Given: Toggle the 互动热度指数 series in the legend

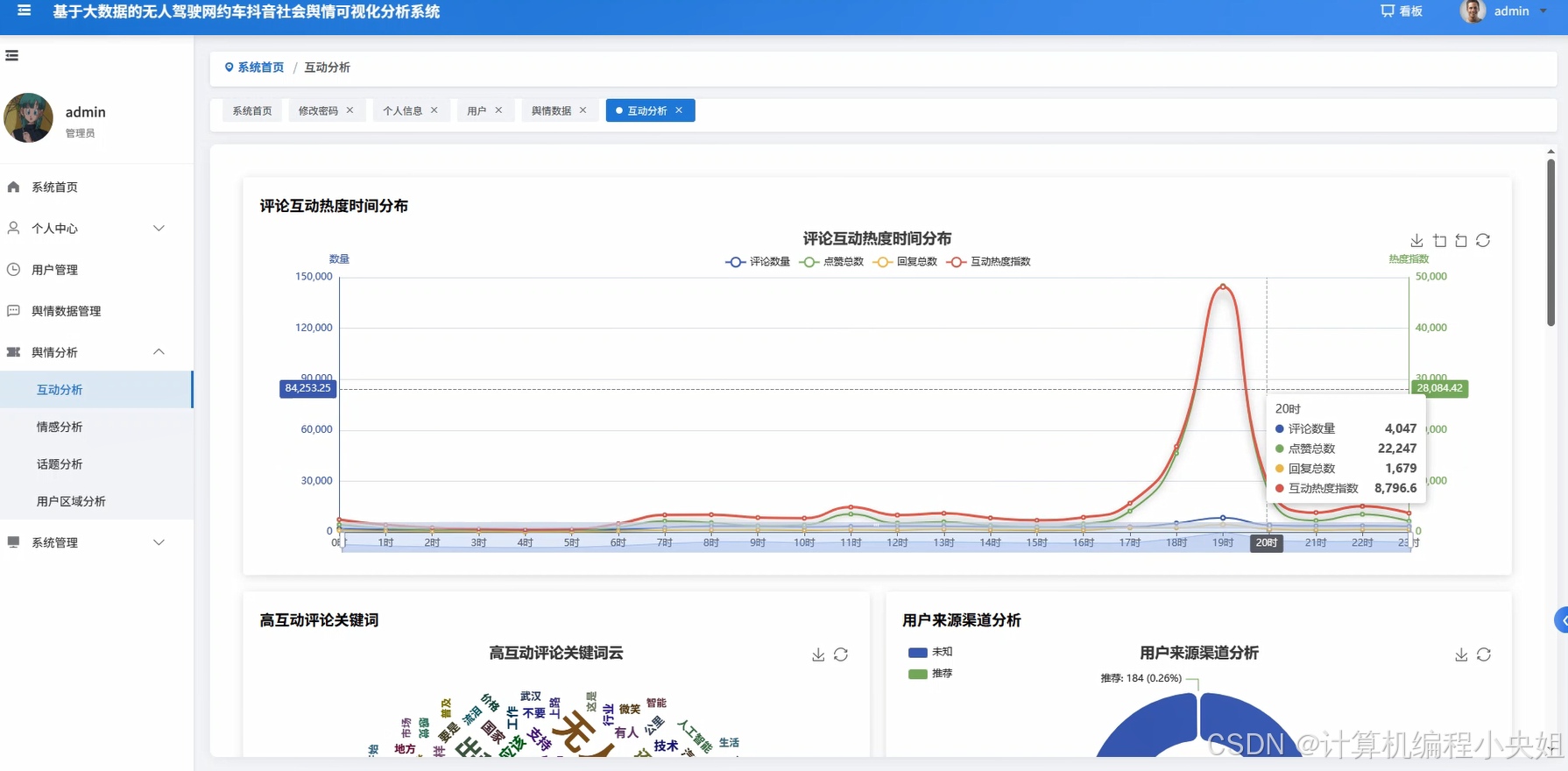Looking at the screenshot, I should tap(988, 261).
